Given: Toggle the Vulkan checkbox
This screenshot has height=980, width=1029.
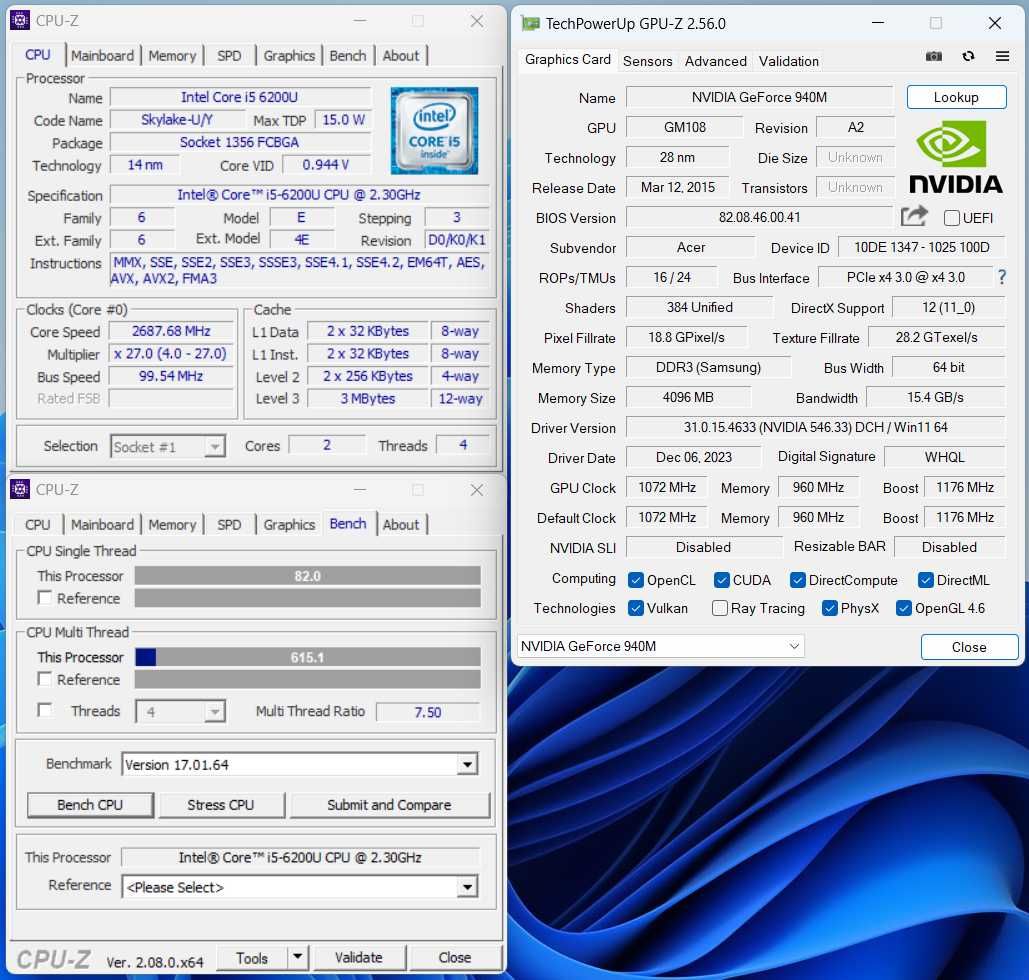Looking at the screenshot, I should click(635, 608).
